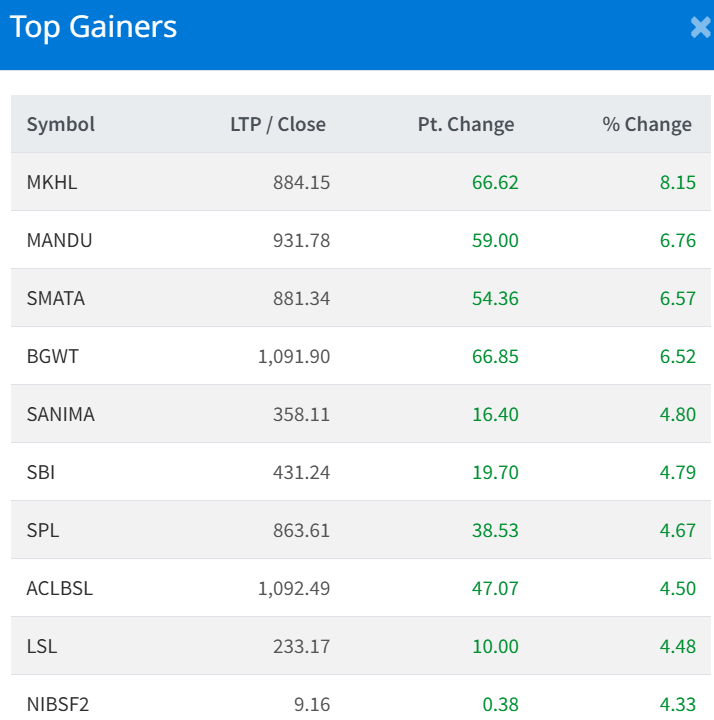714x720 pixels.
Task: Select the SPL symbol
Action: click(43, 531)
